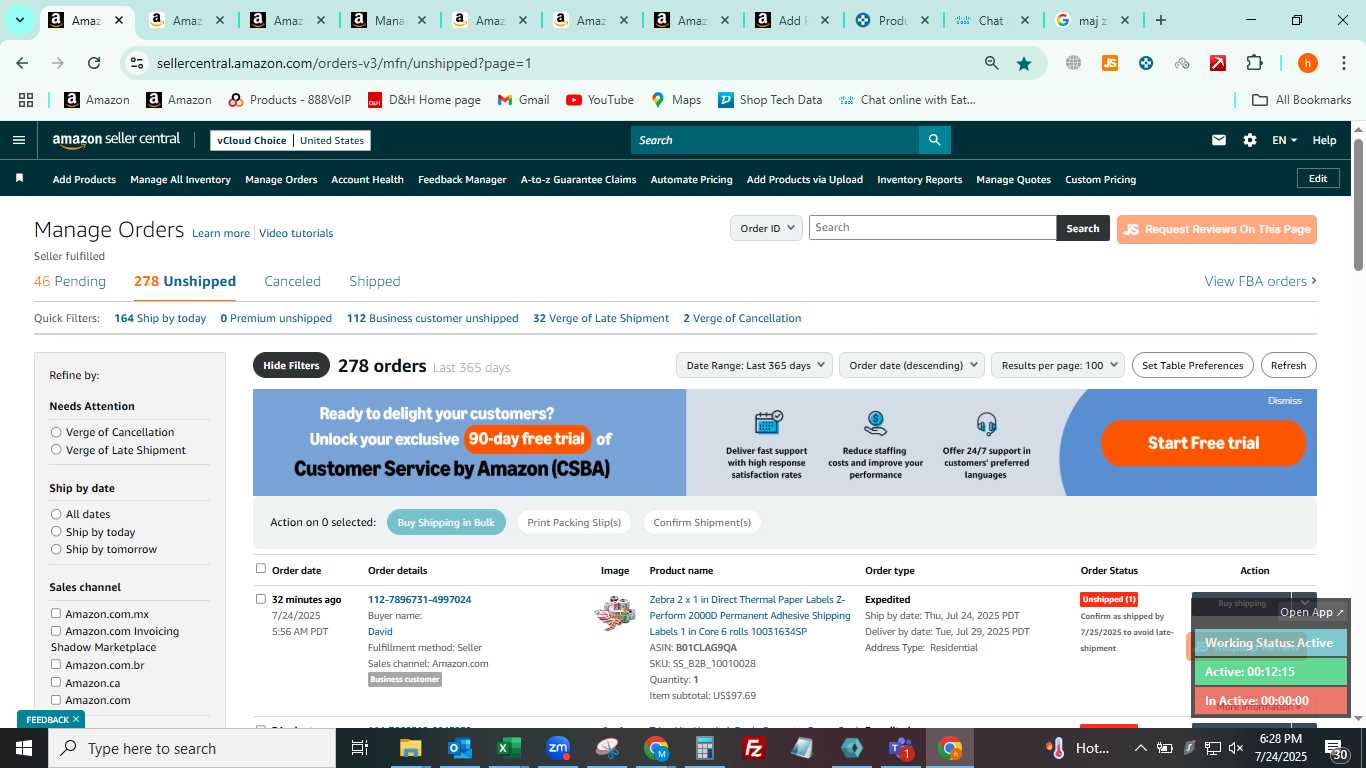Select the Verge of Cancellation radio filter

pyautogui.click(x=56, y=432)
